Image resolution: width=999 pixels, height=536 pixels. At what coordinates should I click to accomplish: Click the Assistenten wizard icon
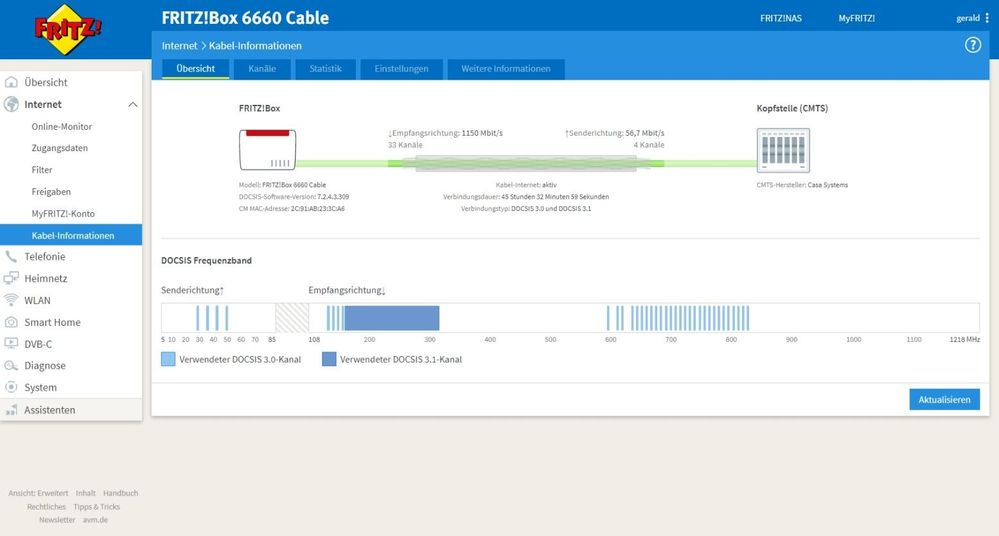(11, 410)
